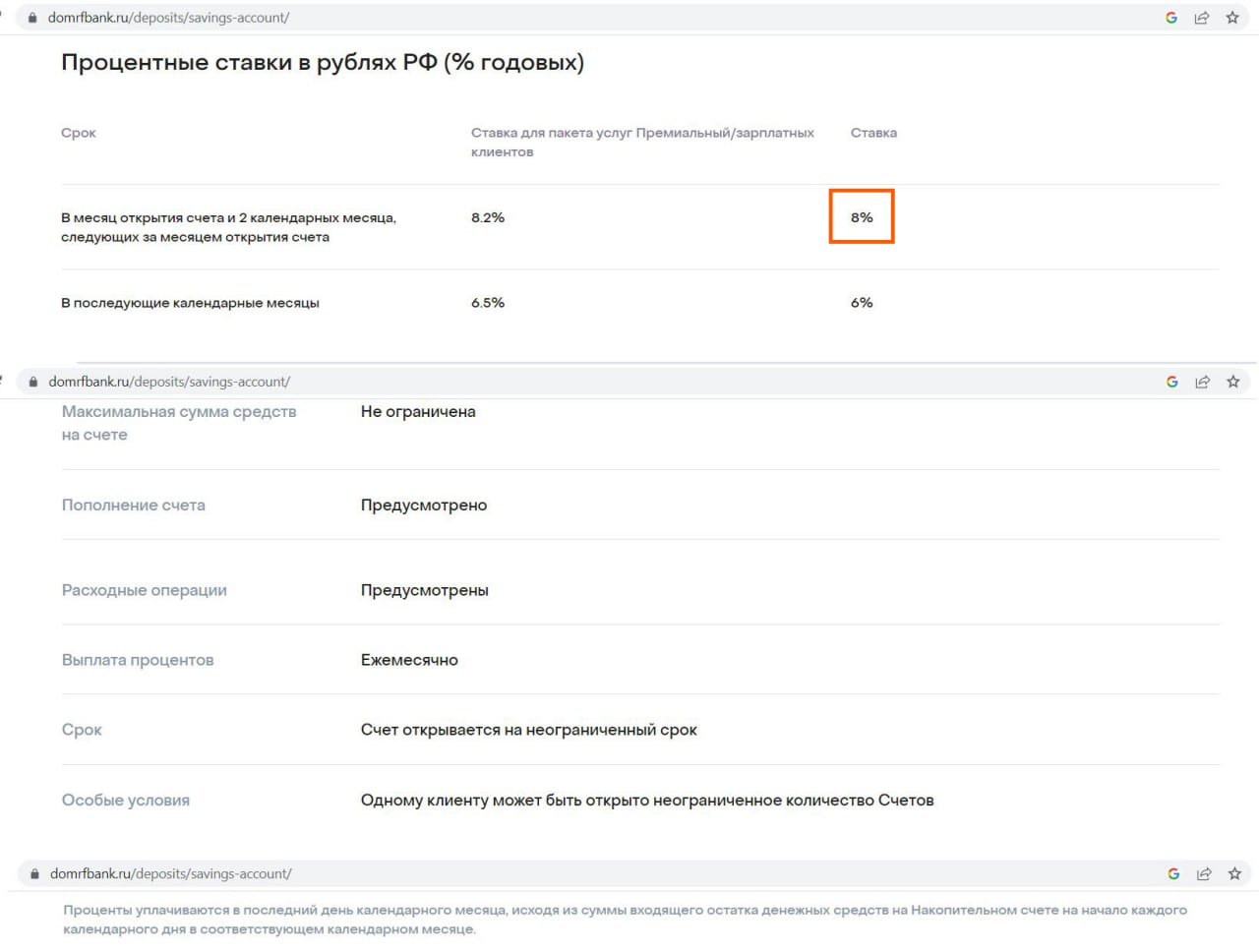Click share icon in address bar above rates heading
The height and width of the screenshot is (952, 1259).
1202,18
